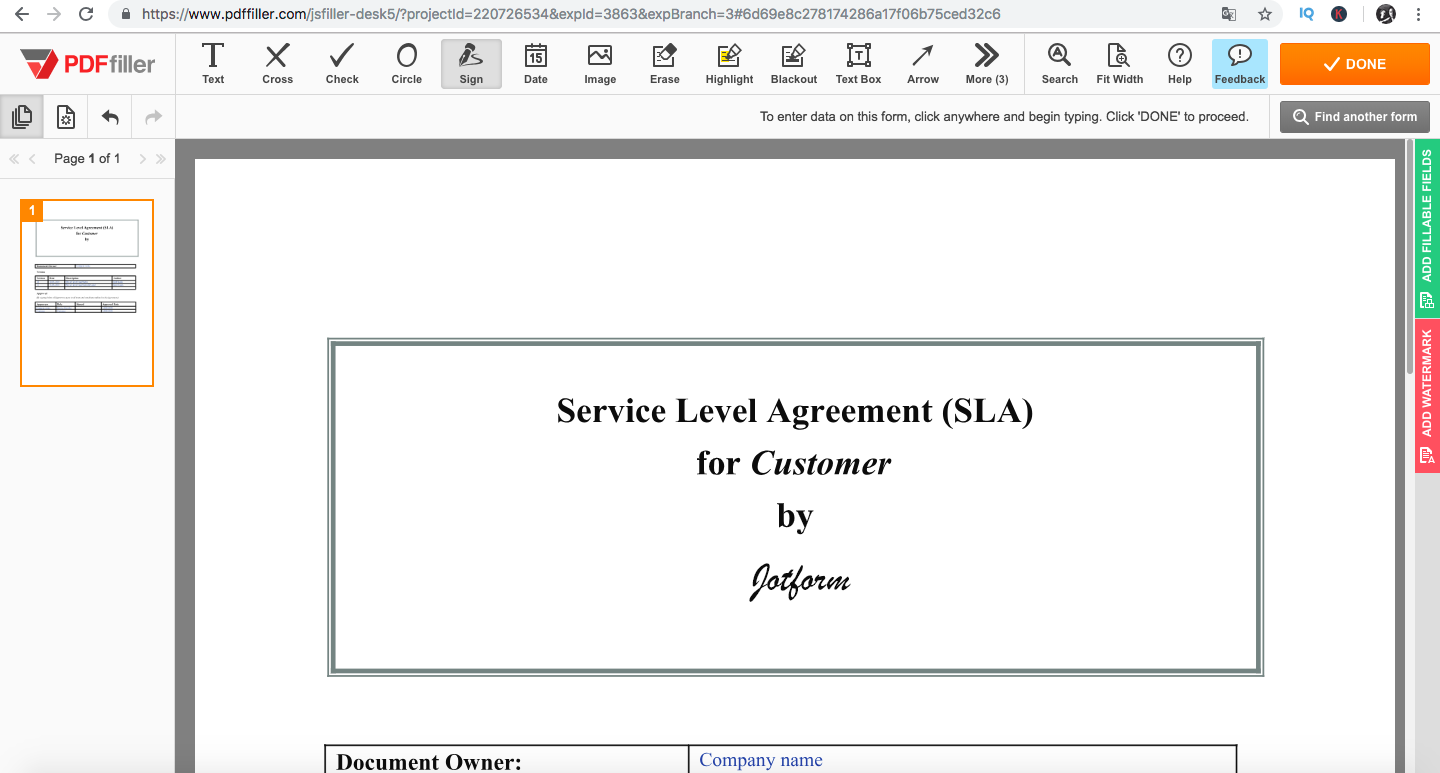Click the browser address bar URL

571,14
